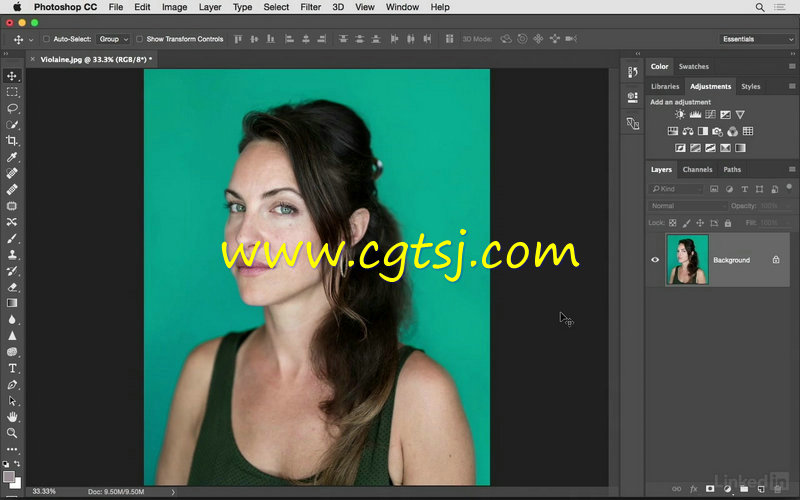
Task: Switch to the Swatches tab
Action: 693,66
